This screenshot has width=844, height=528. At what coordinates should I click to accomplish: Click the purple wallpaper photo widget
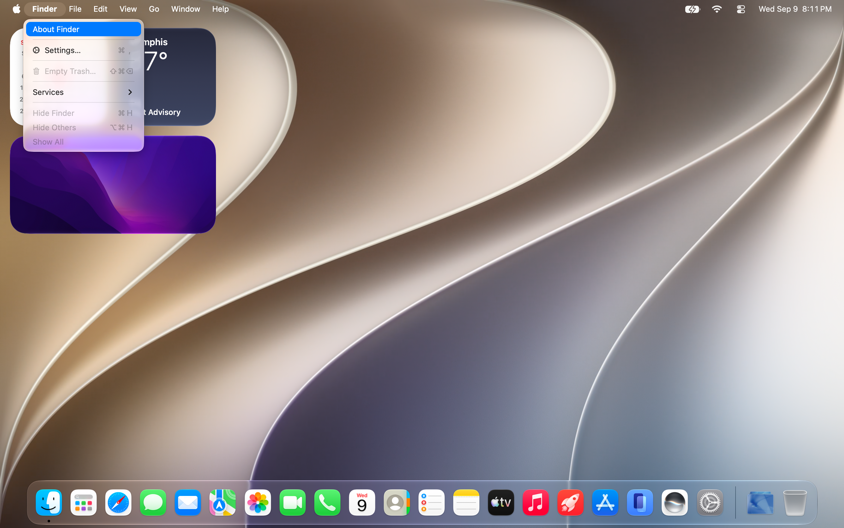(x=113, y=185)
